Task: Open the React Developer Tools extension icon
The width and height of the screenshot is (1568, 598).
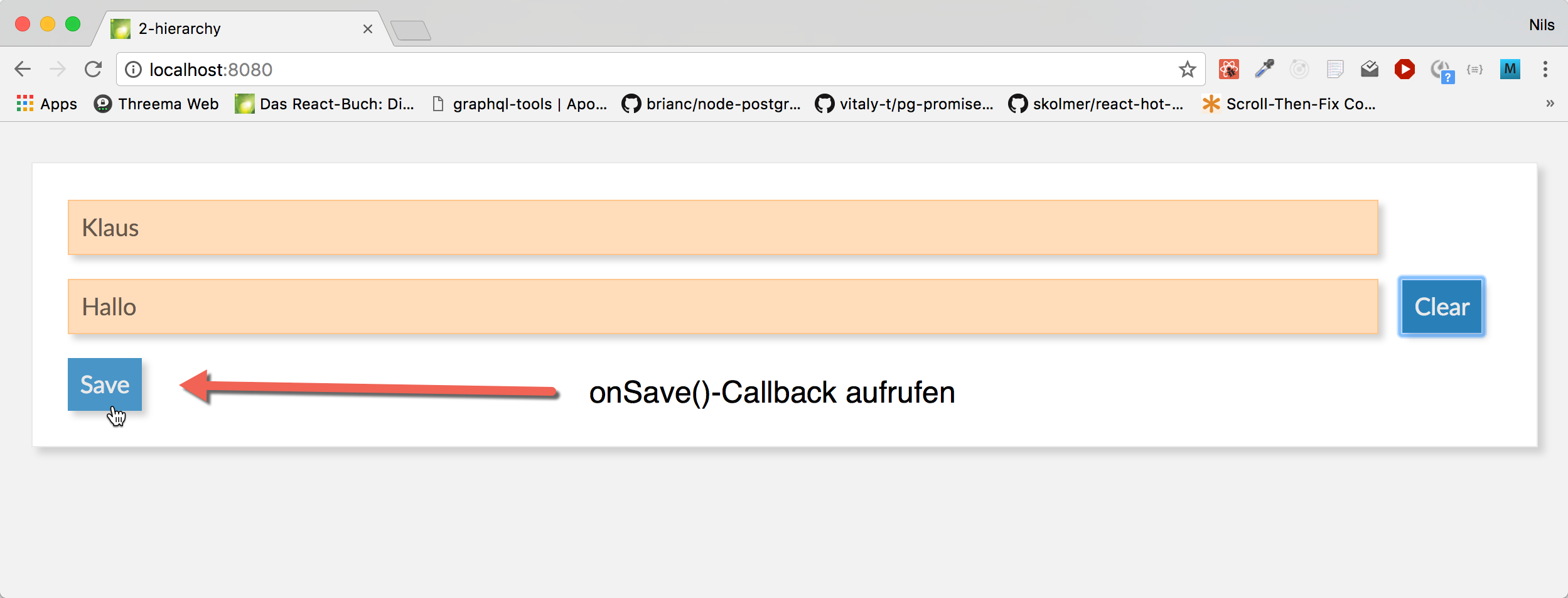Action: pyautogui.click(x=1229, y=69)
